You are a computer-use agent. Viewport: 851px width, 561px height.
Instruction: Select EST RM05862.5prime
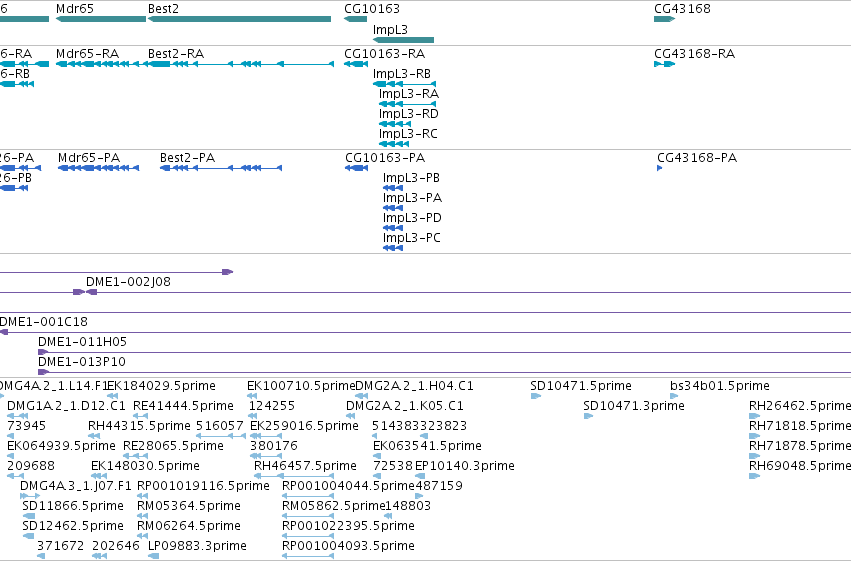[x=308, y=517]
